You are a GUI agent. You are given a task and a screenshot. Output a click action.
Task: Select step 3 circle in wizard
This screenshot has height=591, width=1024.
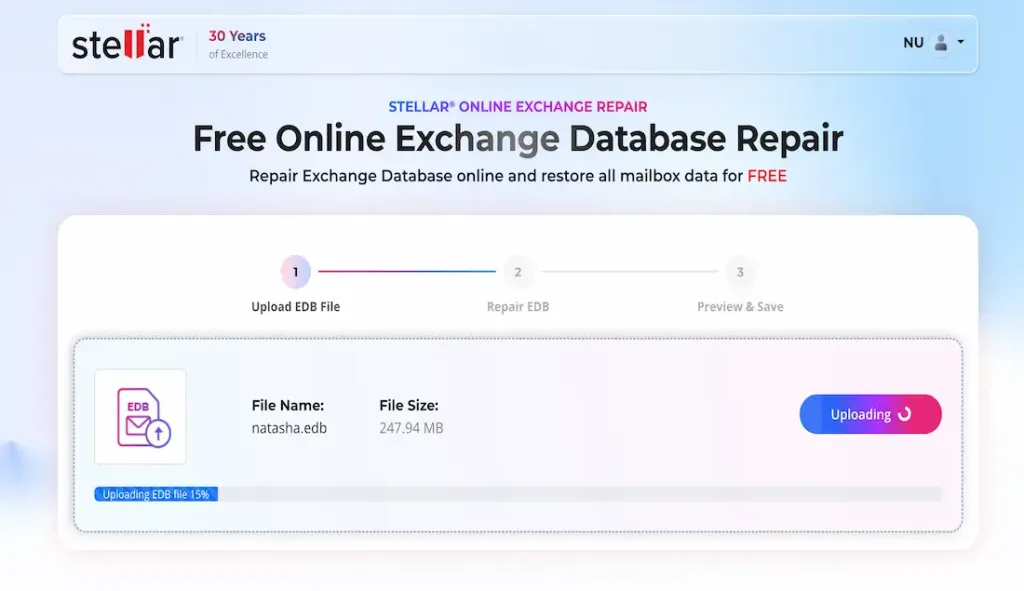740,272
